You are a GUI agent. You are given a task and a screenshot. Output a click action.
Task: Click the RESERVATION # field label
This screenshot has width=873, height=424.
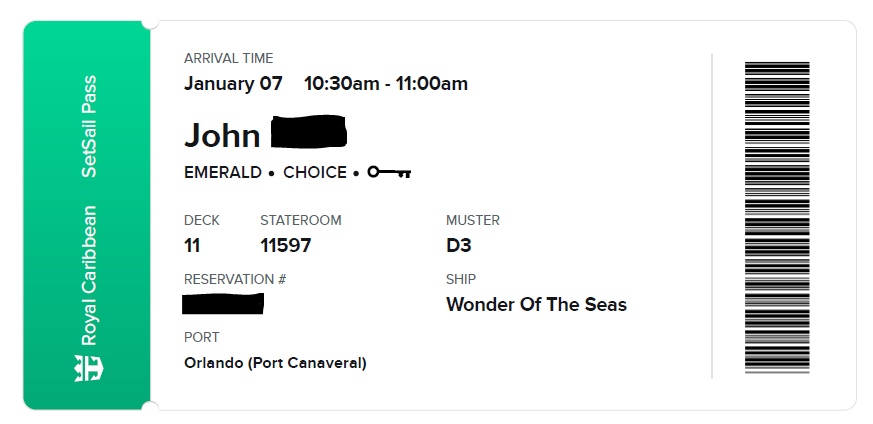coord(235,279)
